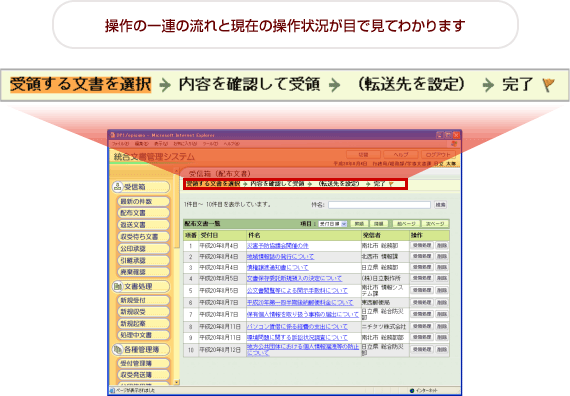Open the 編集 menu
Image resolution: width=570 pixels, height=396 pixels.
[141, 144]
